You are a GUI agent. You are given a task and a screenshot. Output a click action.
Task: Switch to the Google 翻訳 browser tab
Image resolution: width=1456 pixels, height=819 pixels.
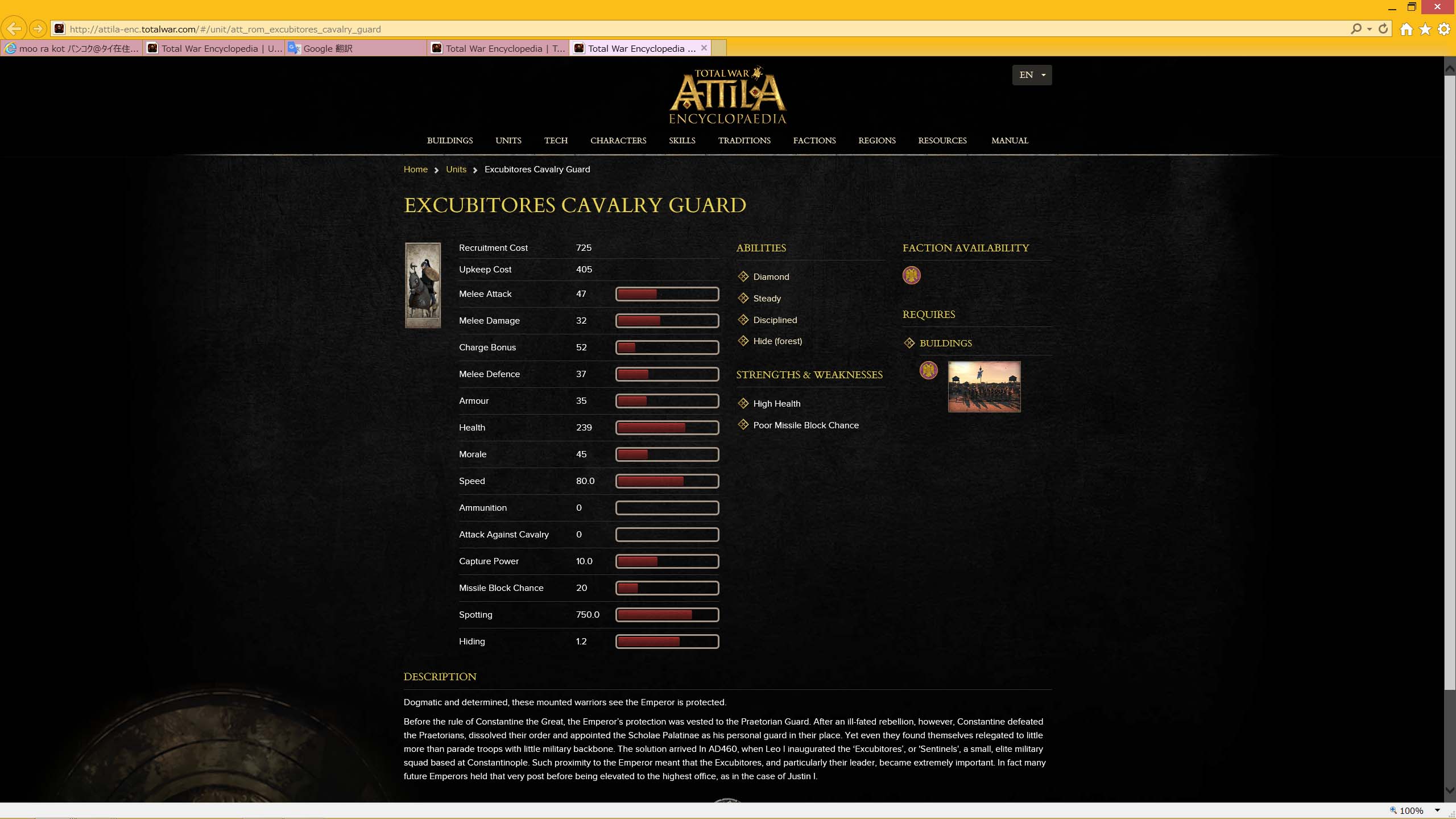356,48
